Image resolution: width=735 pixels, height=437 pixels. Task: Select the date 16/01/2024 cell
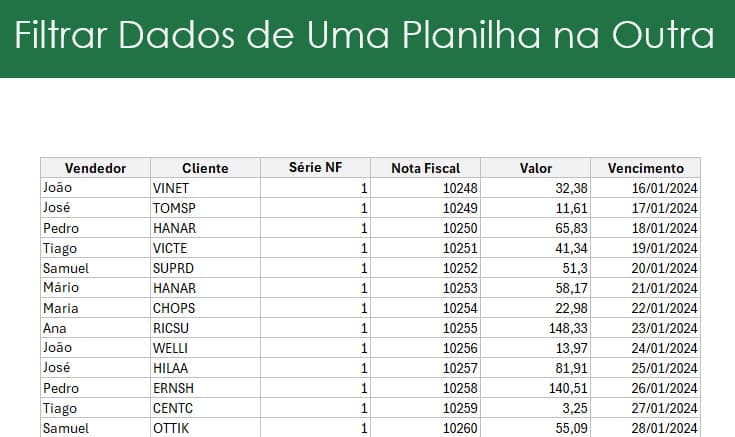coord(645,188)
